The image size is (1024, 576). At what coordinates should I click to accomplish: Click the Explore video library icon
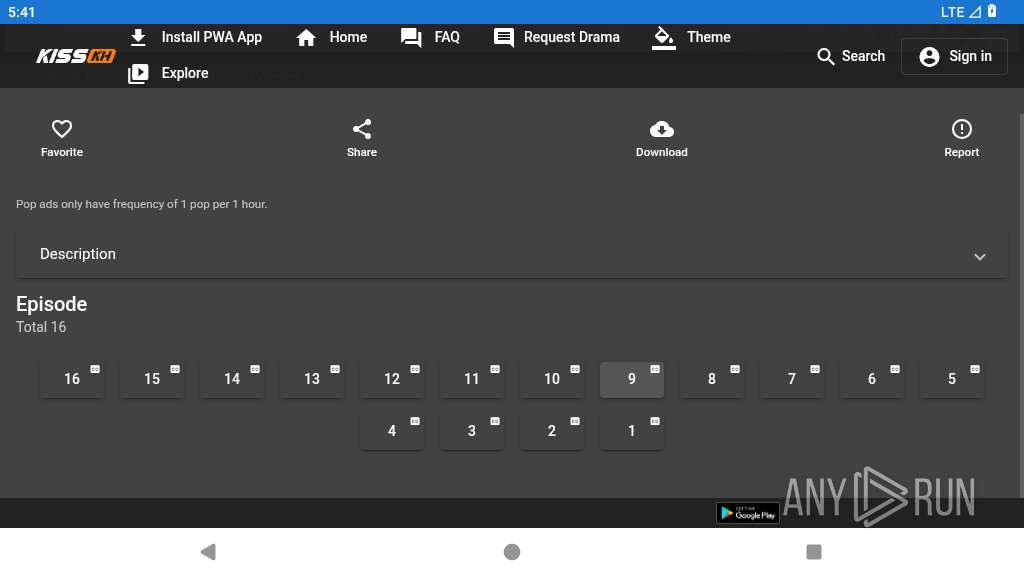[x=138, y=73]
